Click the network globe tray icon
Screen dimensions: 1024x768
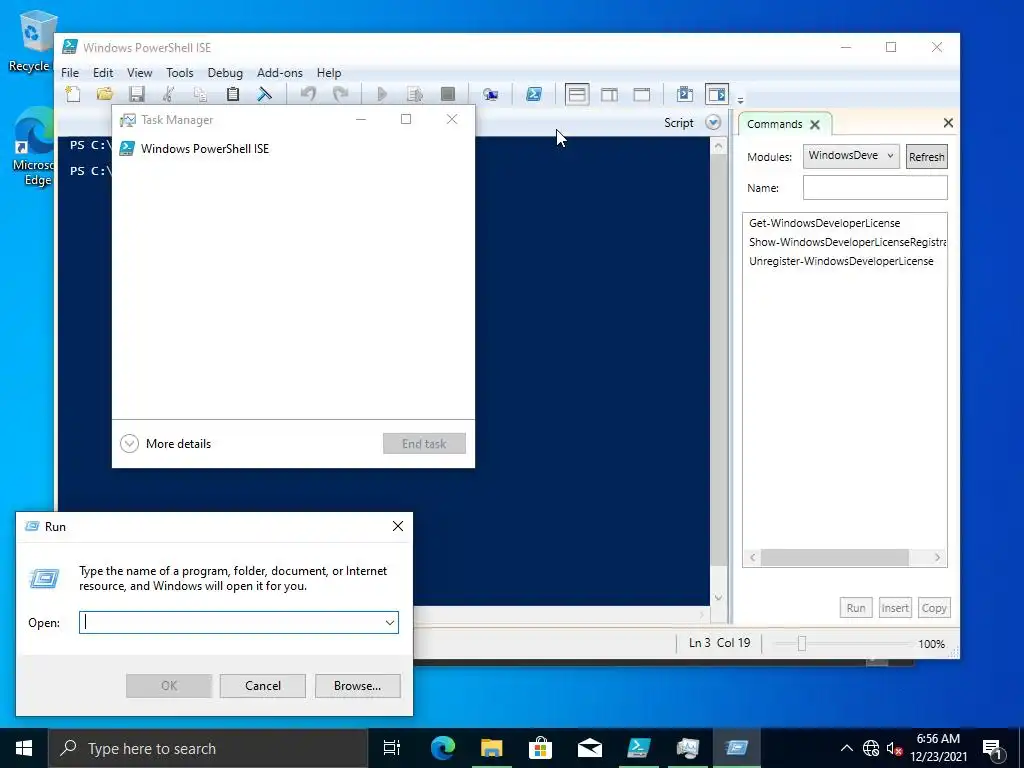point(871,748)
